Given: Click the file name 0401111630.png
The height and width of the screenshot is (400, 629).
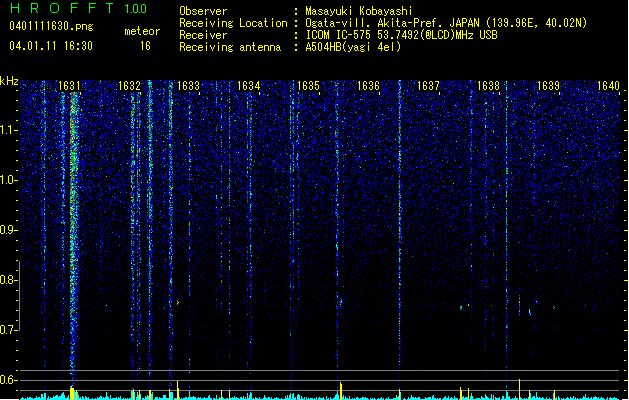Looking at the screenshot, I should pos(51,26).
